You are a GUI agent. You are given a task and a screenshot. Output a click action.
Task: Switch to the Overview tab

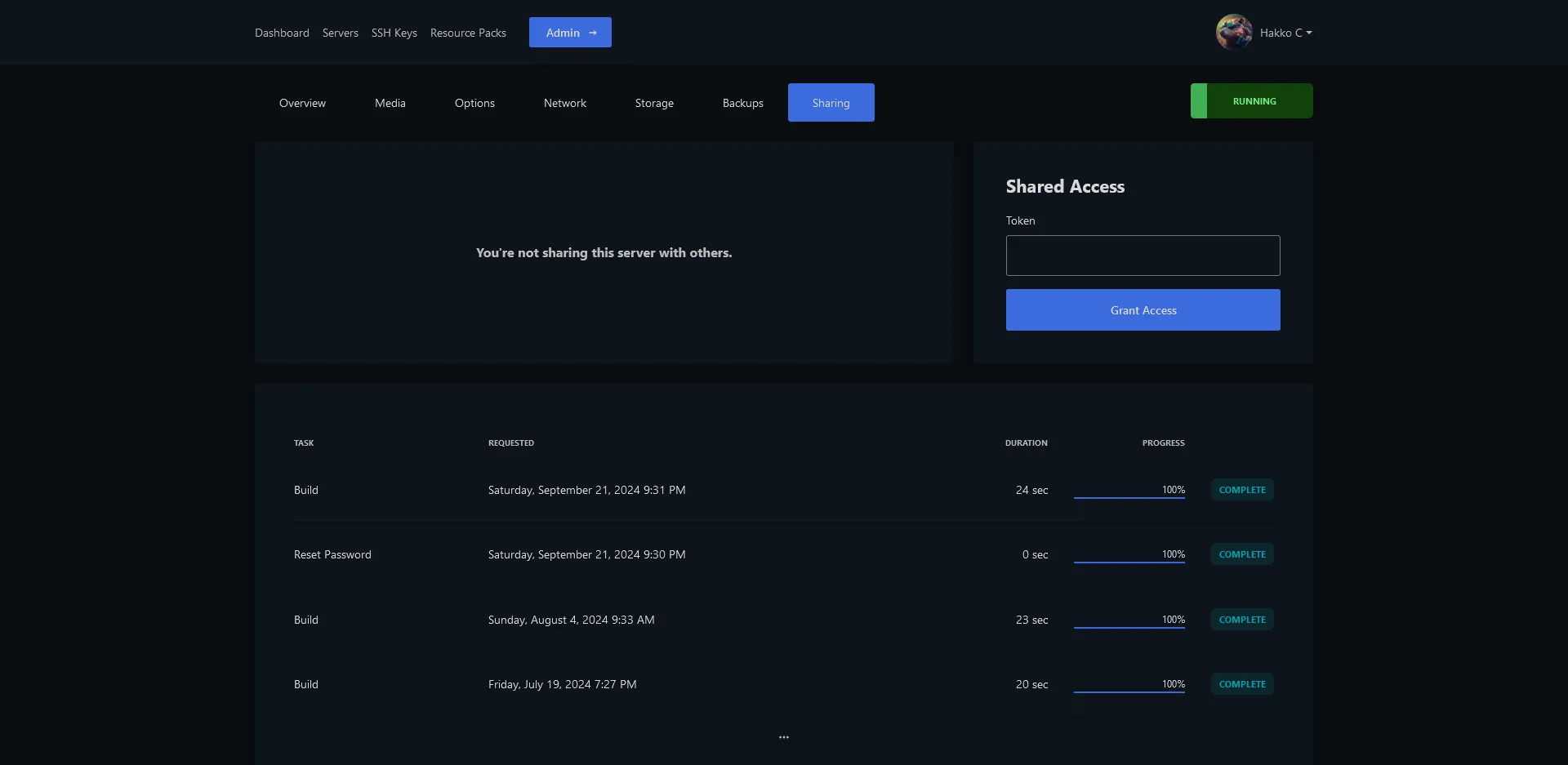[x=302, y=103]
